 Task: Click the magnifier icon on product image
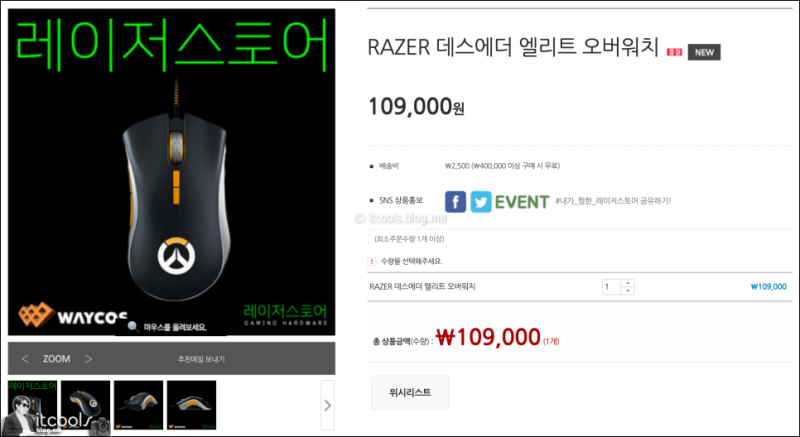(x=133, y=326)
